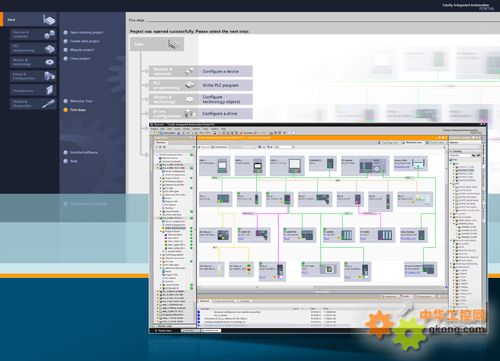Open the Devices & networks portal icon
500x361 pixels.
point(49,34)
